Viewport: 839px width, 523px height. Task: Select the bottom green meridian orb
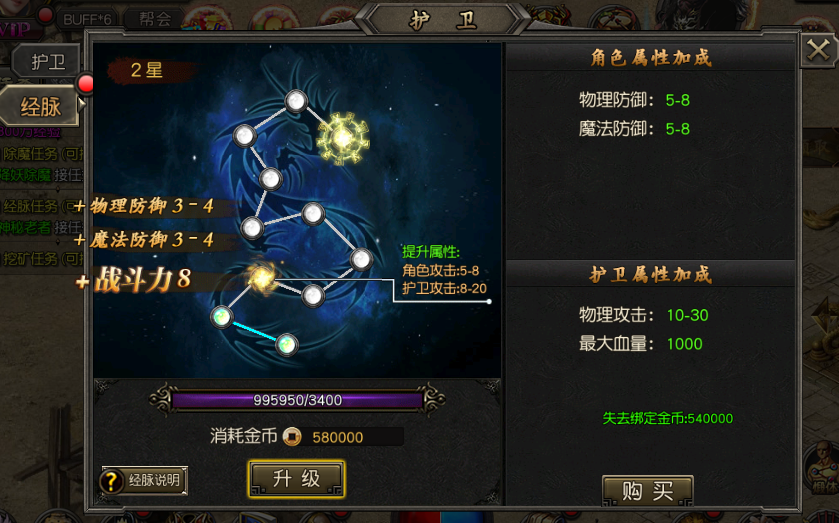click(286, 345)
